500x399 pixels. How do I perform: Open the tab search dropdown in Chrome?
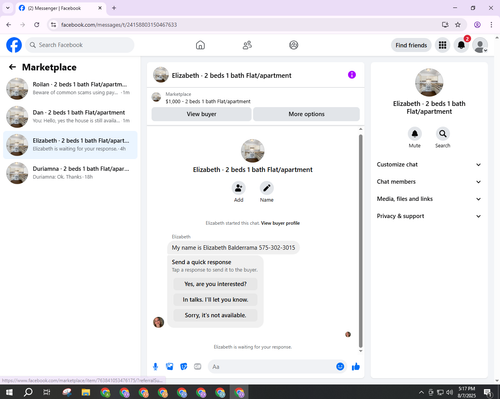(x=8, y=8)
